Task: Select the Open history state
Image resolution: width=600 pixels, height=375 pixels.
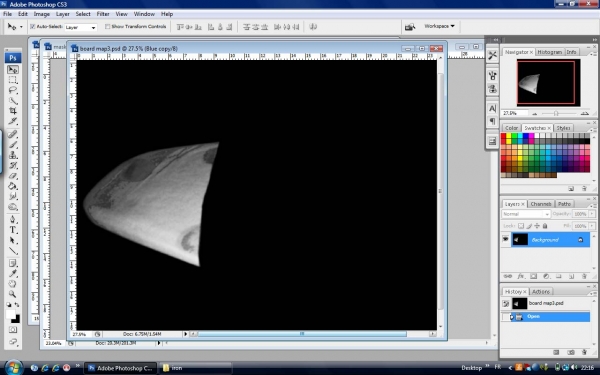Action: click(x=546, y=316)
